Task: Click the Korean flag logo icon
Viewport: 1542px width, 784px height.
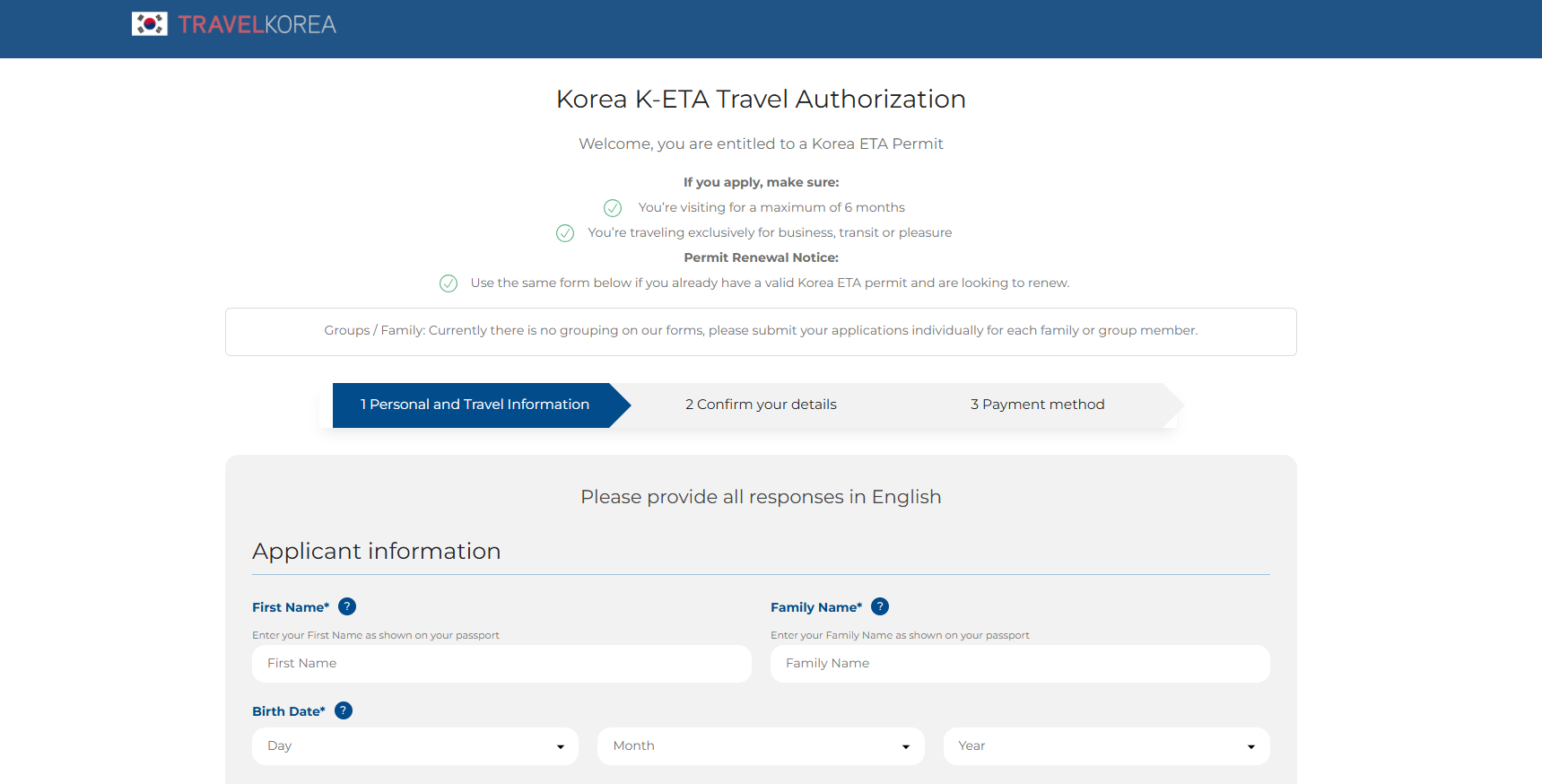Action: 149,23
